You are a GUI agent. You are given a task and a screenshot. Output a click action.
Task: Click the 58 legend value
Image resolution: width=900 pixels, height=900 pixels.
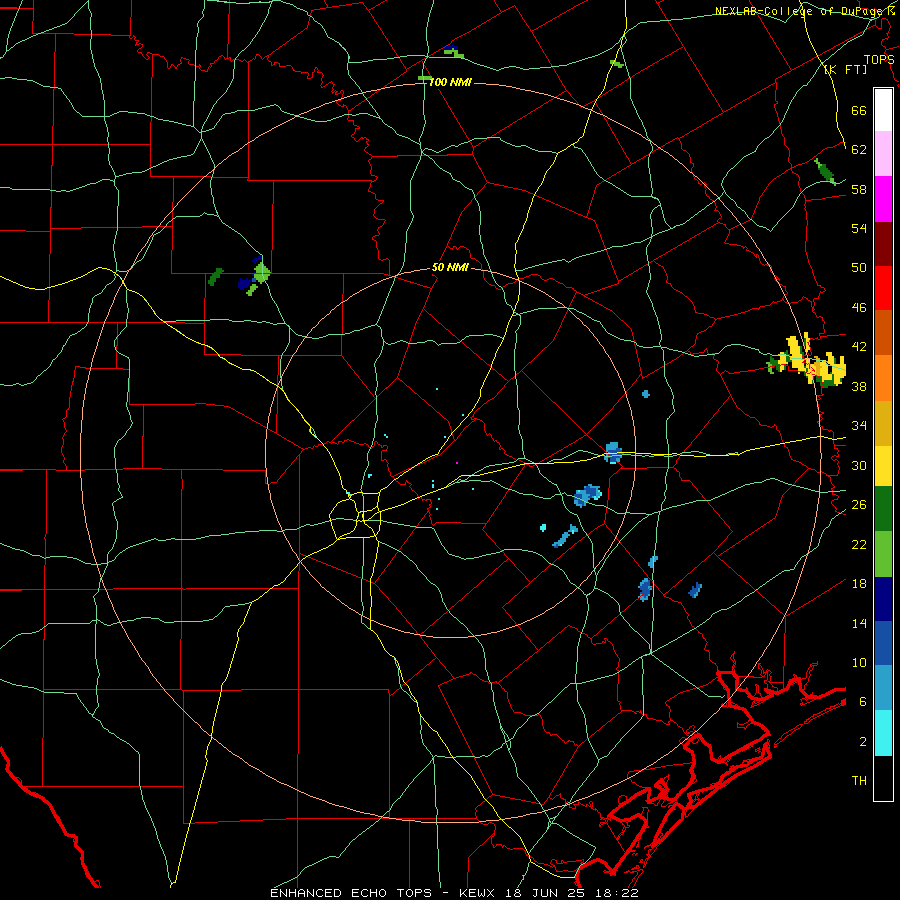tap(859, 189)
